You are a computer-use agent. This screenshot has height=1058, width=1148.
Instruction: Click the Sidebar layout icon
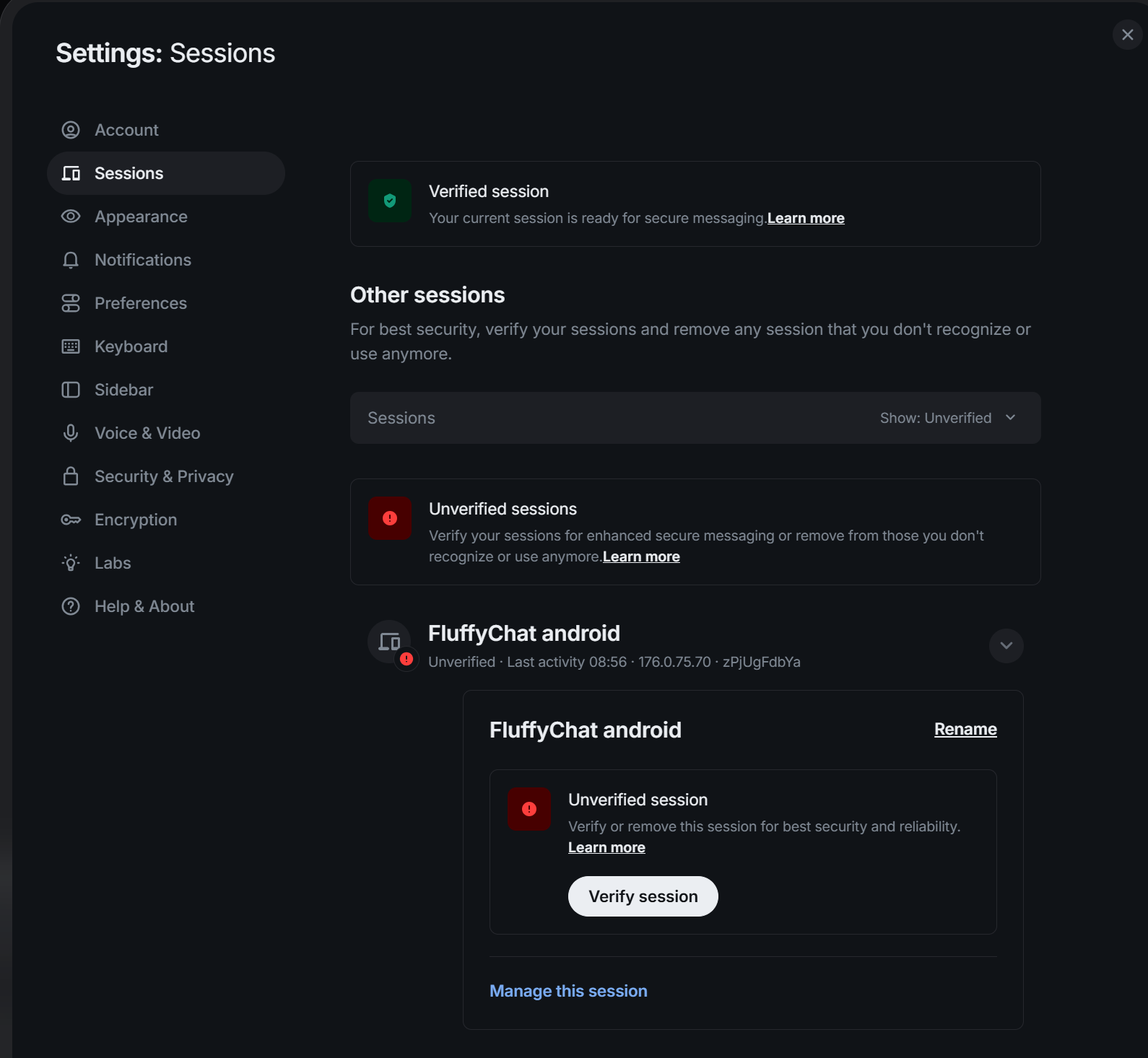click(71, 390)
